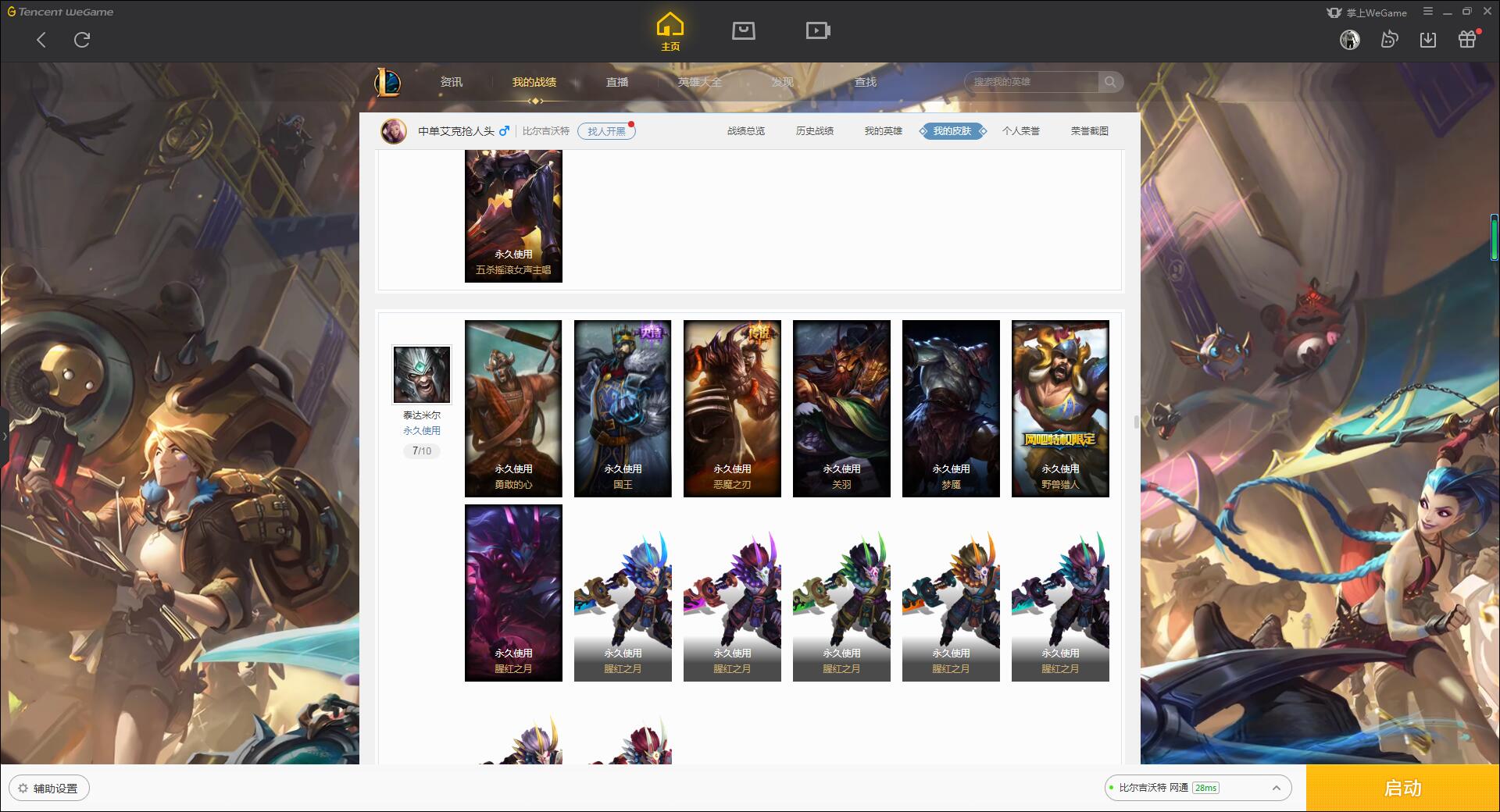Open the 国王 skin card
1500x812 pixels.
(623, 408)
